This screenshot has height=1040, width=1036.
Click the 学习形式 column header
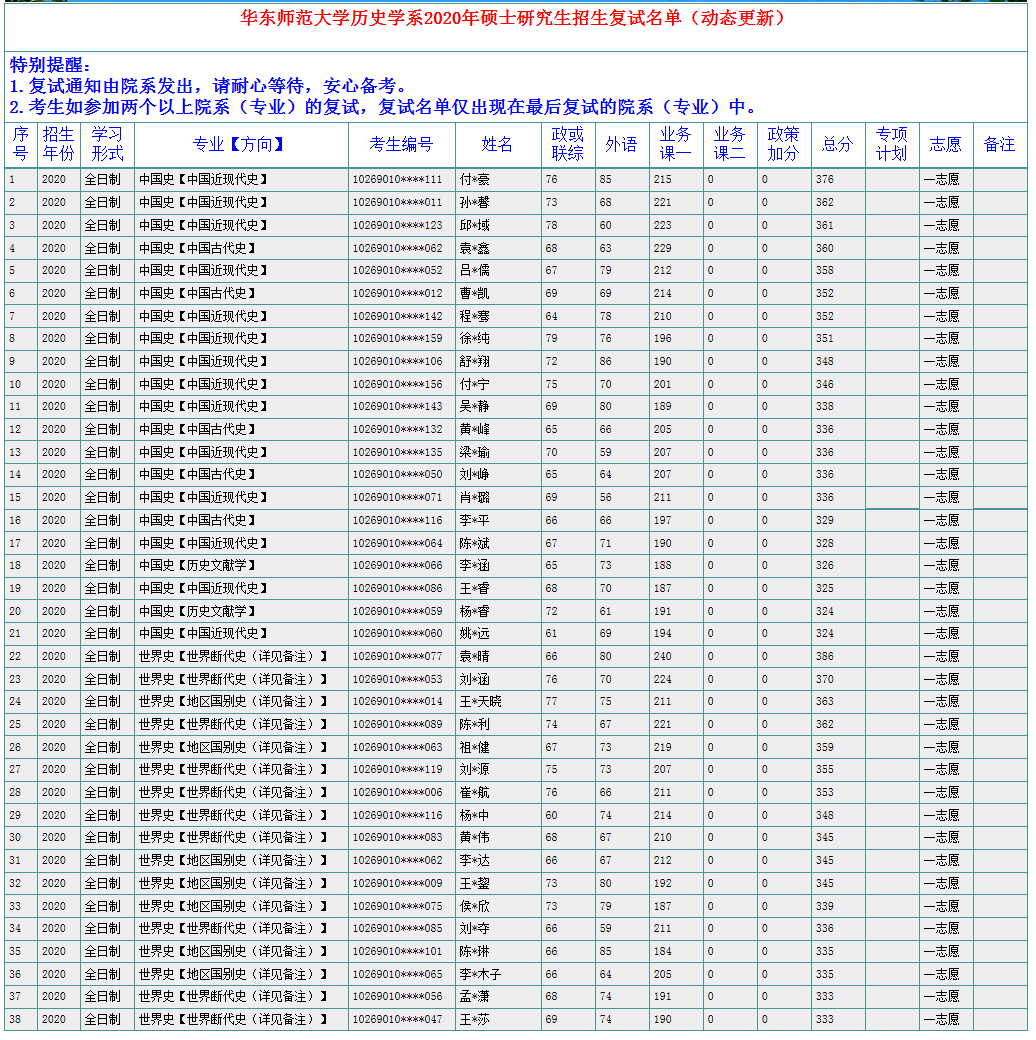[107, 144]
